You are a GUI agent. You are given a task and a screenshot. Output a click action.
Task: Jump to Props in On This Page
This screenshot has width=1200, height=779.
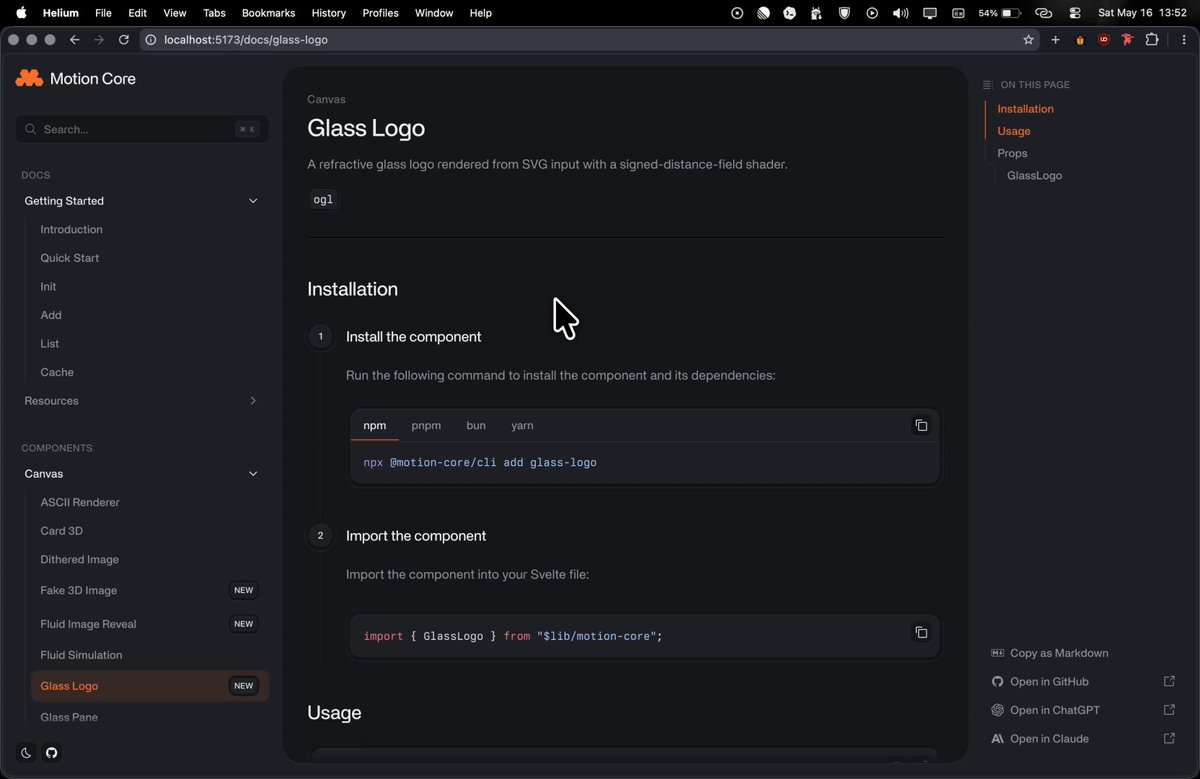pos(1012,153)
